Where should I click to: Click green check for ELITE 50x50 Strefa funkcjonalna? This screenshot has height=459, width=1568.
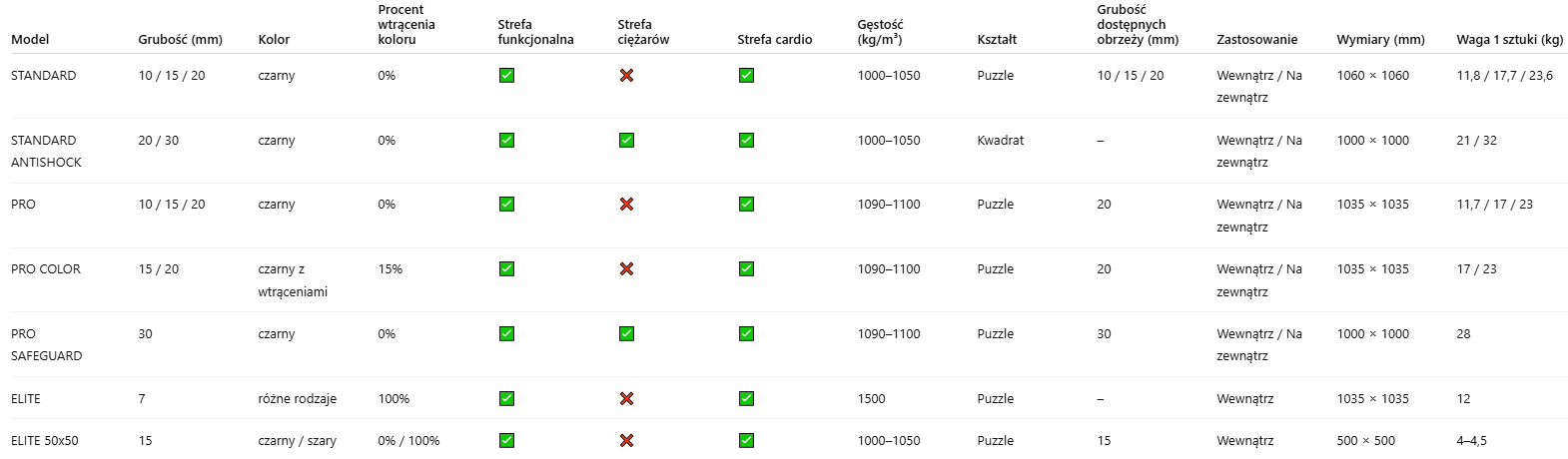506,441
